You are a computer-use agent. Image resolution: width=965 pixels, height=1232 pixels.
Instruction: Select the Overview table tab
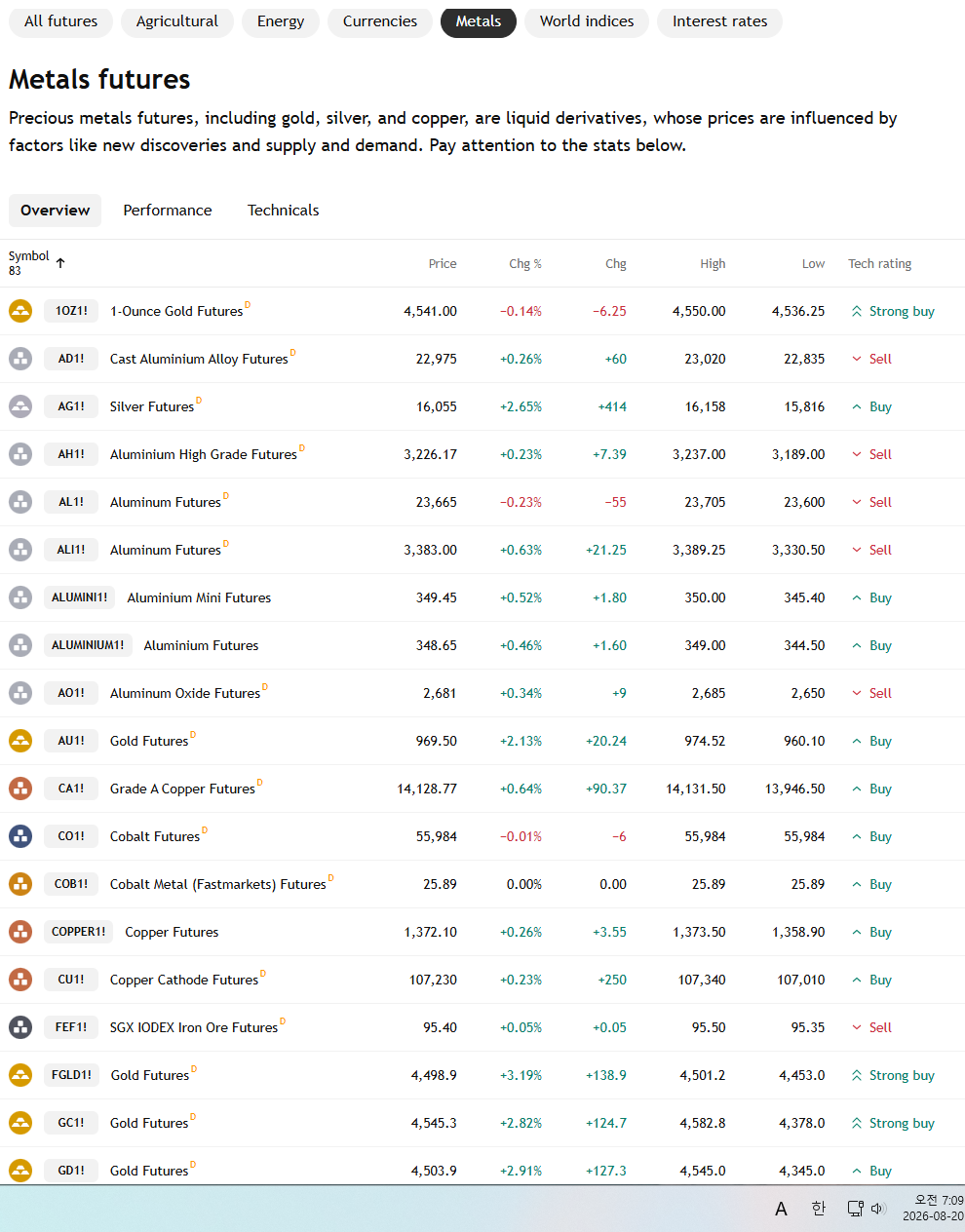click(55, 211)
